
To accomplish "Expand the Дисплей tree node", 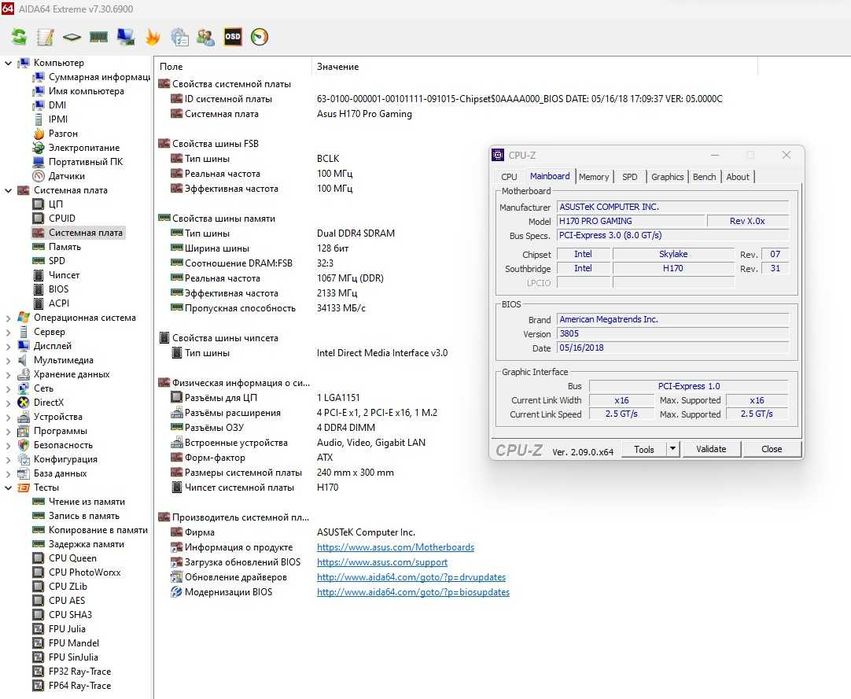I will pos(8,346).
